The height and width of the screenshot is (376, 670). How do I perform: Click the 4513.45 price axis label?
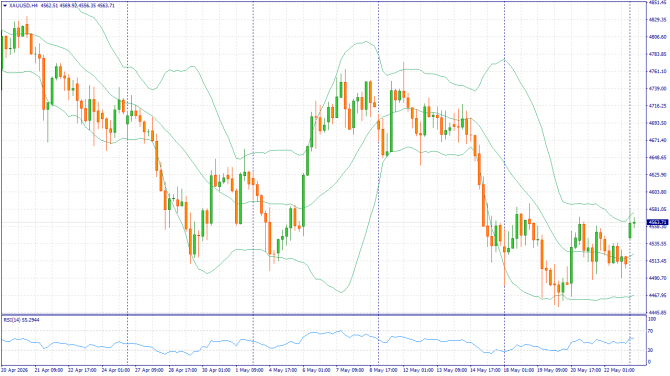pos(657,261)
